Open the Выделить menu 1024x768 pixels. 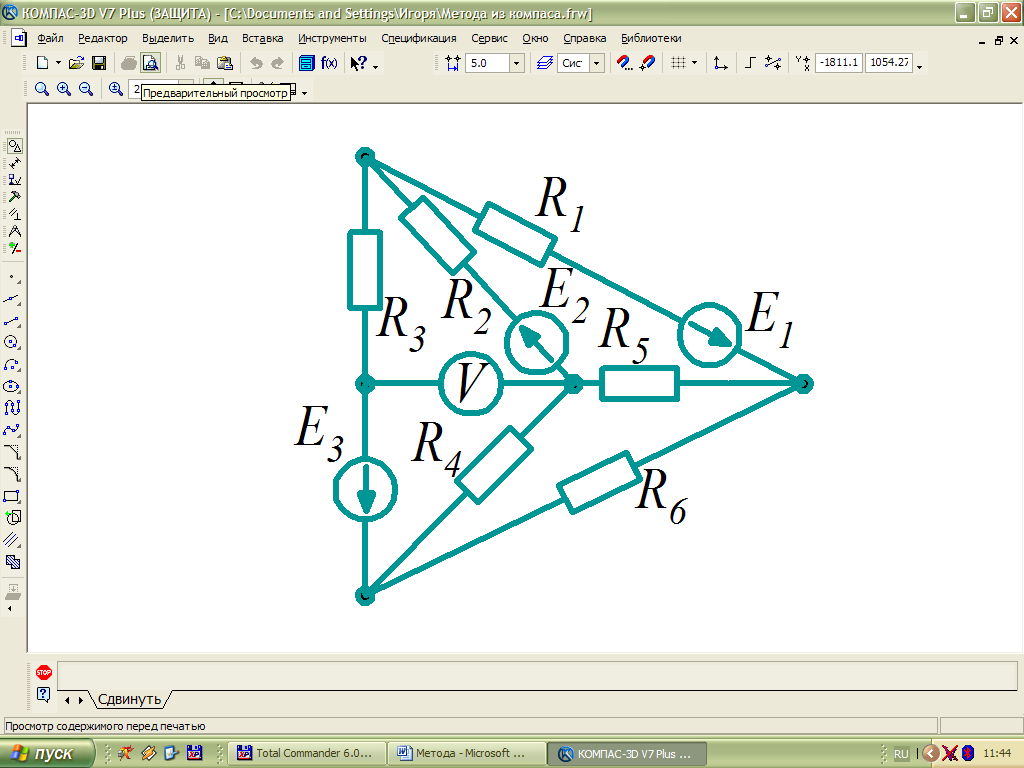click(x=168, y=39)
